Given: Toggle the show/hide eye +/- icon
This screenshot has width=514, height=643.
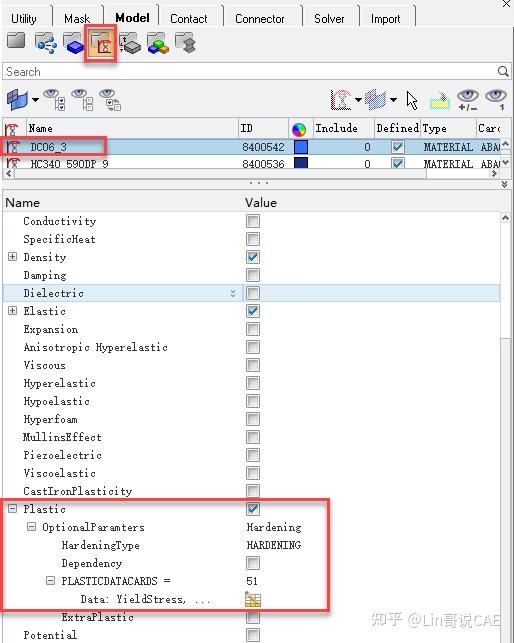Looking at the screenshot, I should 468,100.
